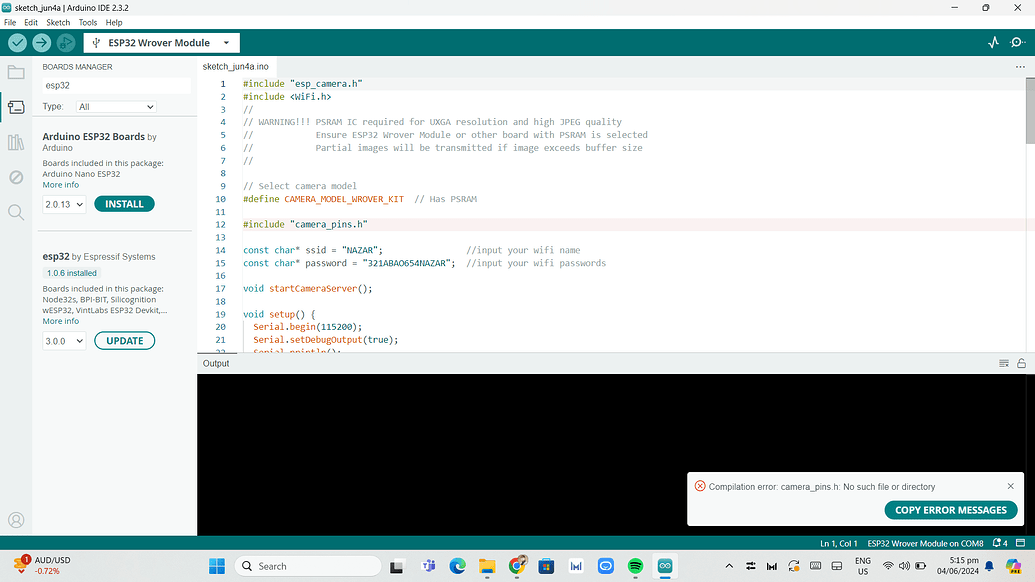Open the Library Manager in the sidebar

15,141
